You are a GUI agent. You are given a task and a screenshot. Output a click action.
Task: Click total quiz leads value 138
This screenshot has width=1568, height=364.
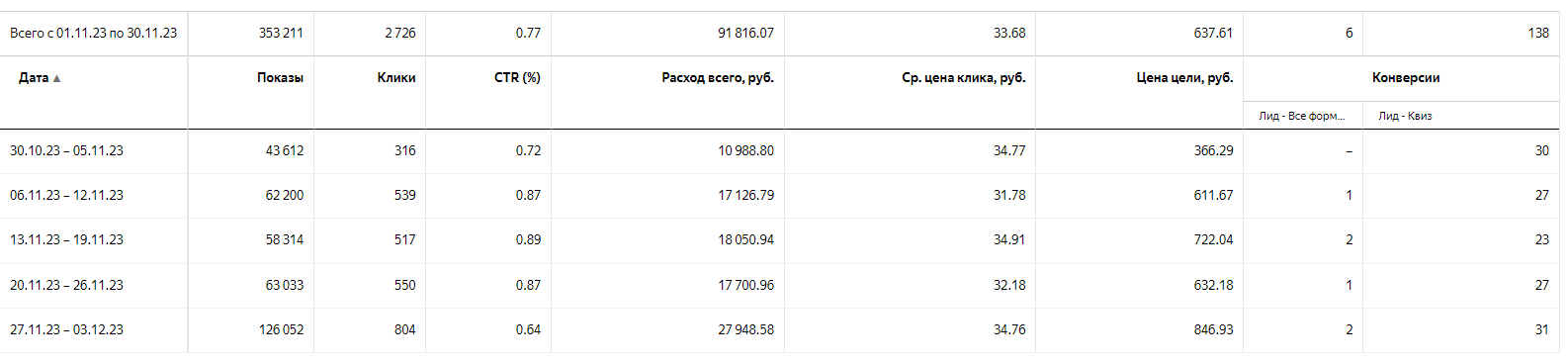(1537, 33)
